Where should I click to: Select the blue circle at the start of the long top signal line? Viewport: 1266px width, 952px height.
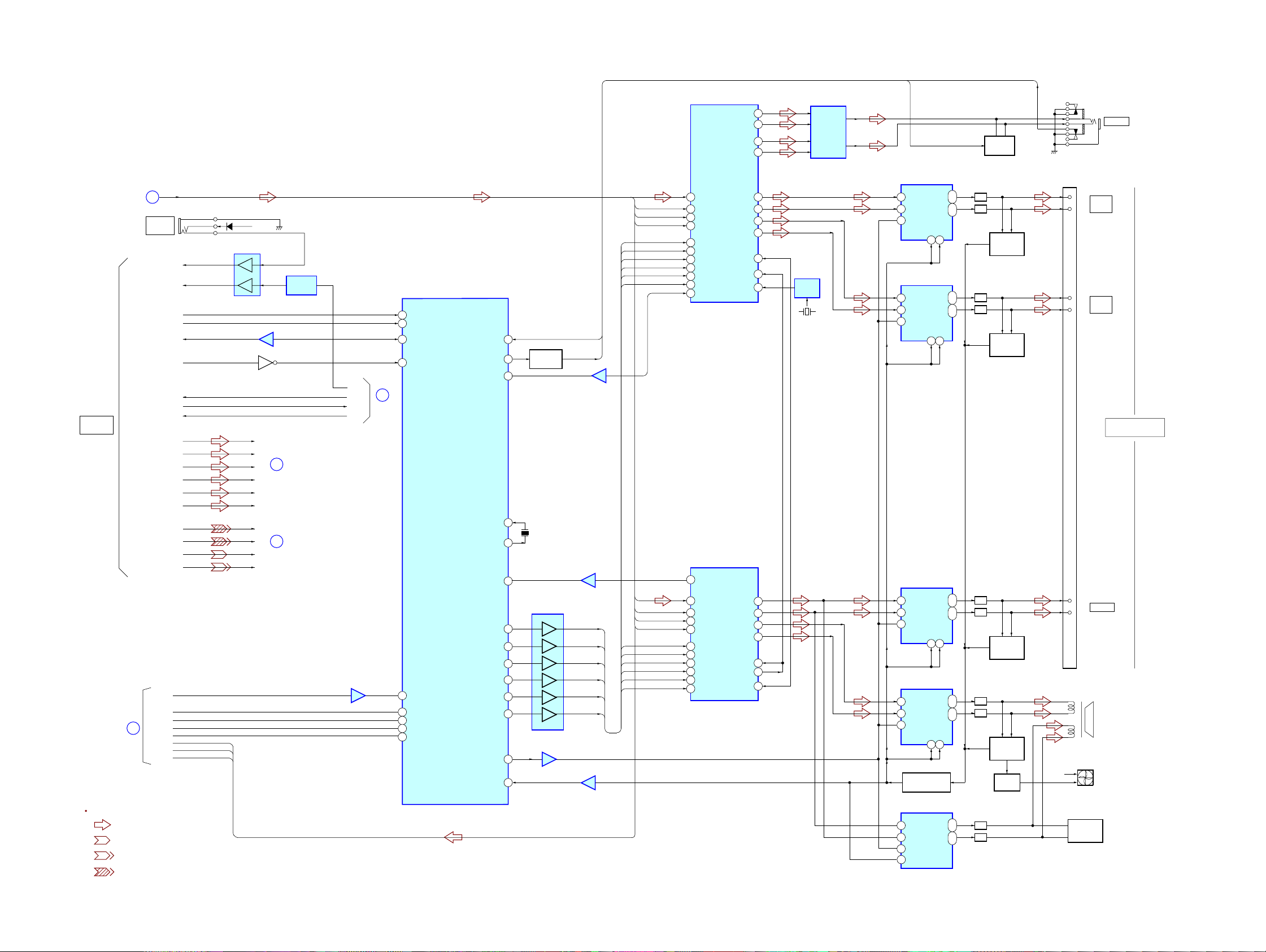tap(152, 197)
